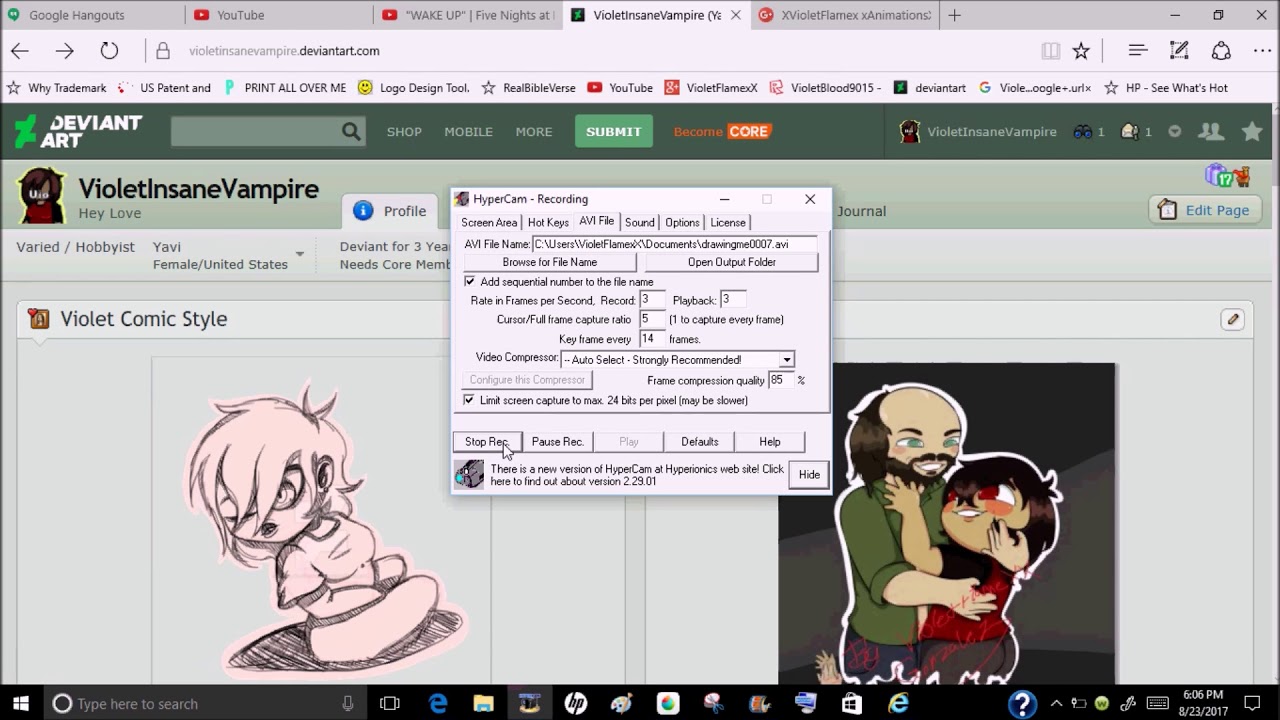Open the SHOP menu on DeviantArt
This screenshot has height=720, width=1280.
tap(404, 131)
